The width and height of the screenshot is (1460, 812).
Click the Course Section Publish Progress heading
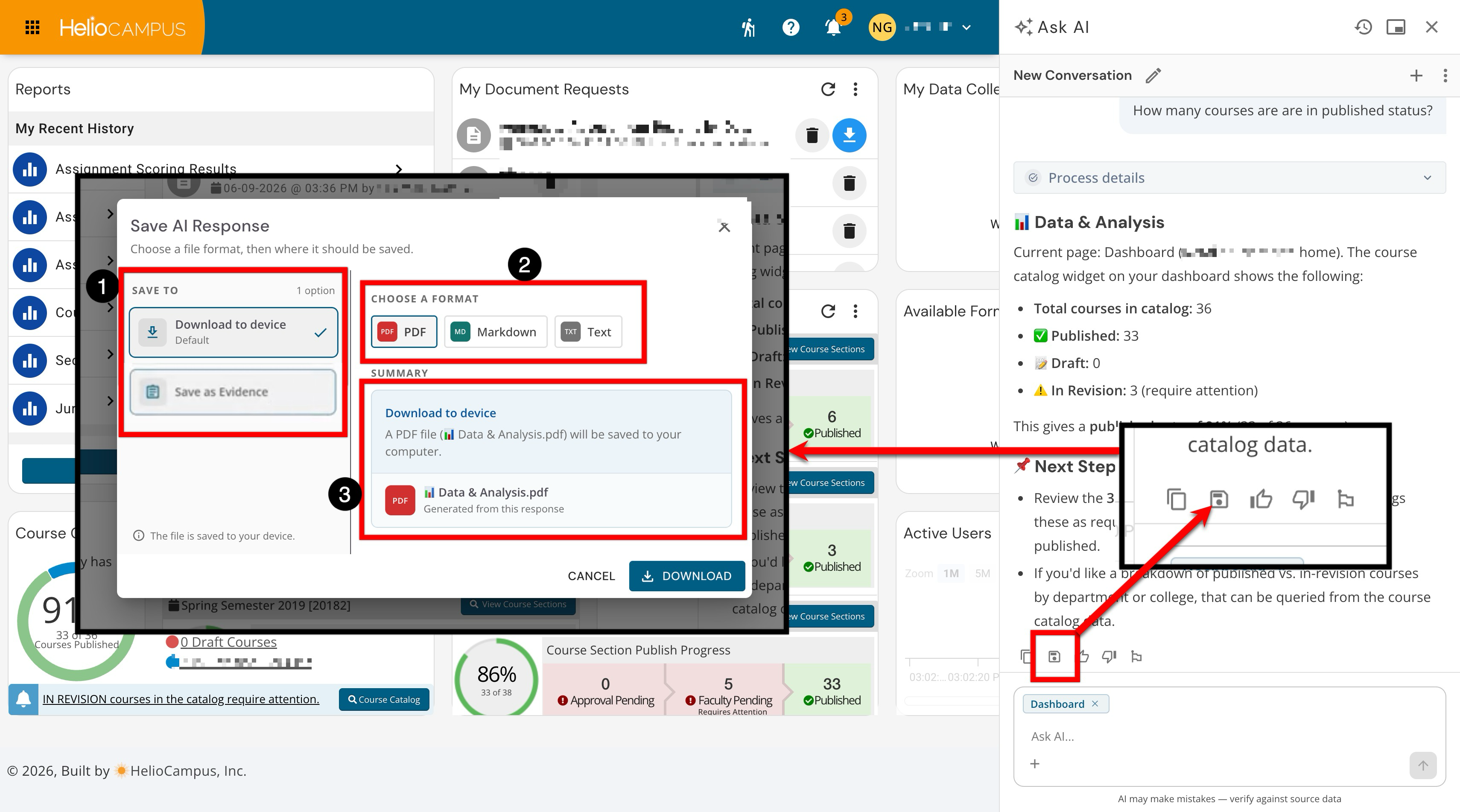[x=638, y=651]
